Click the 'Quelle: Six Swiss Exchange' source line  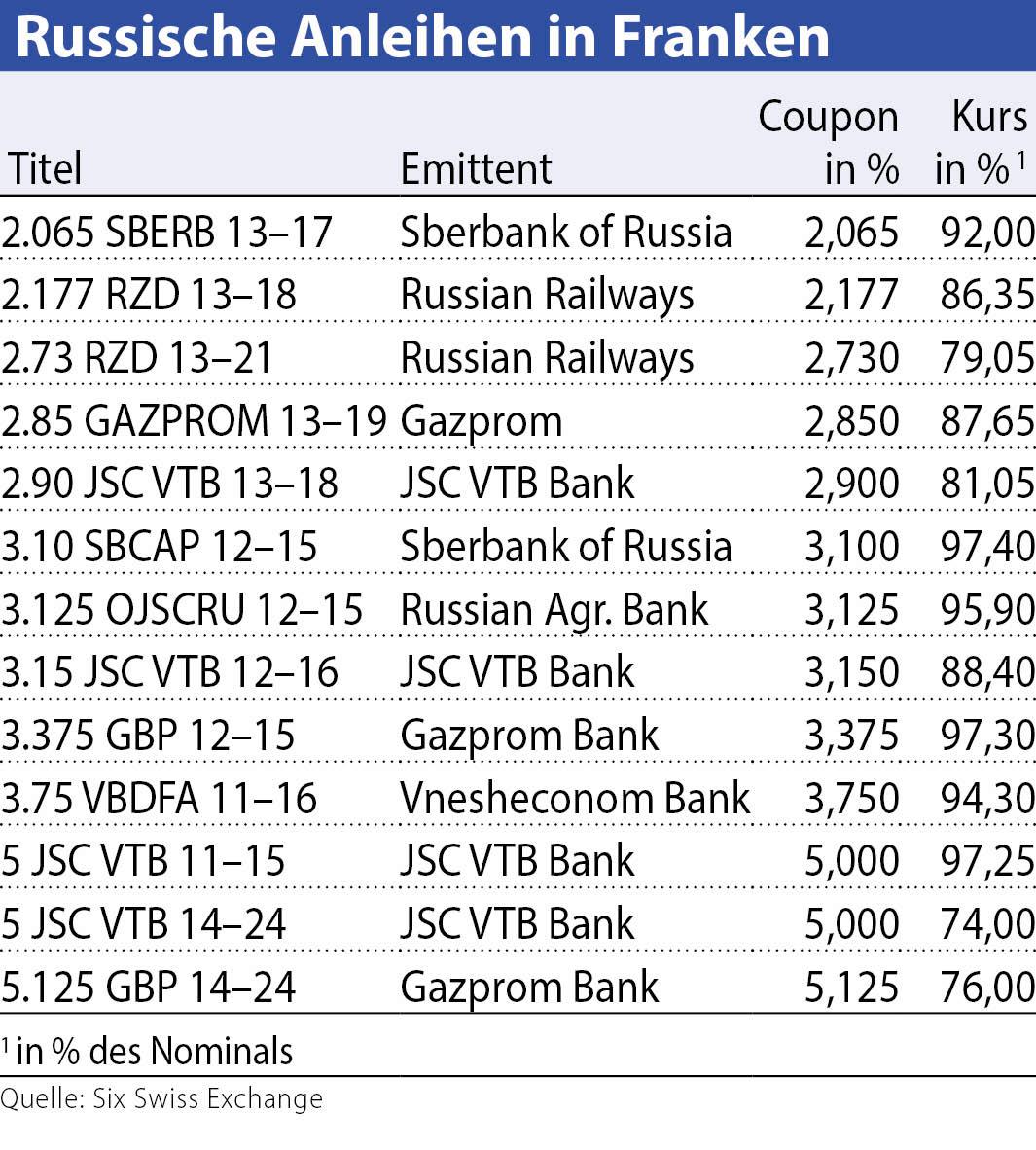[161, 1099]
